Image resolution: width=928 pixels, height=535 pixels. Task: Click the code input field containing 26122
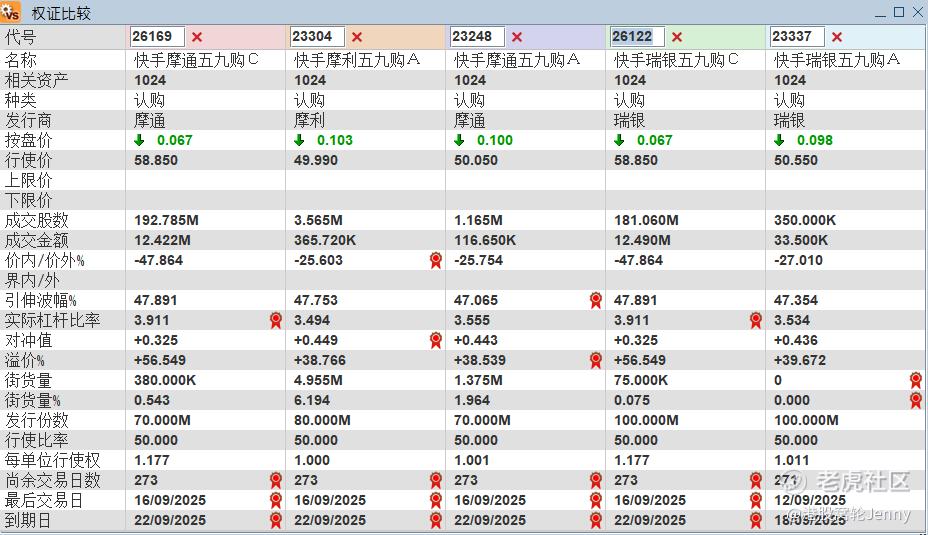[x=637, y=37]
